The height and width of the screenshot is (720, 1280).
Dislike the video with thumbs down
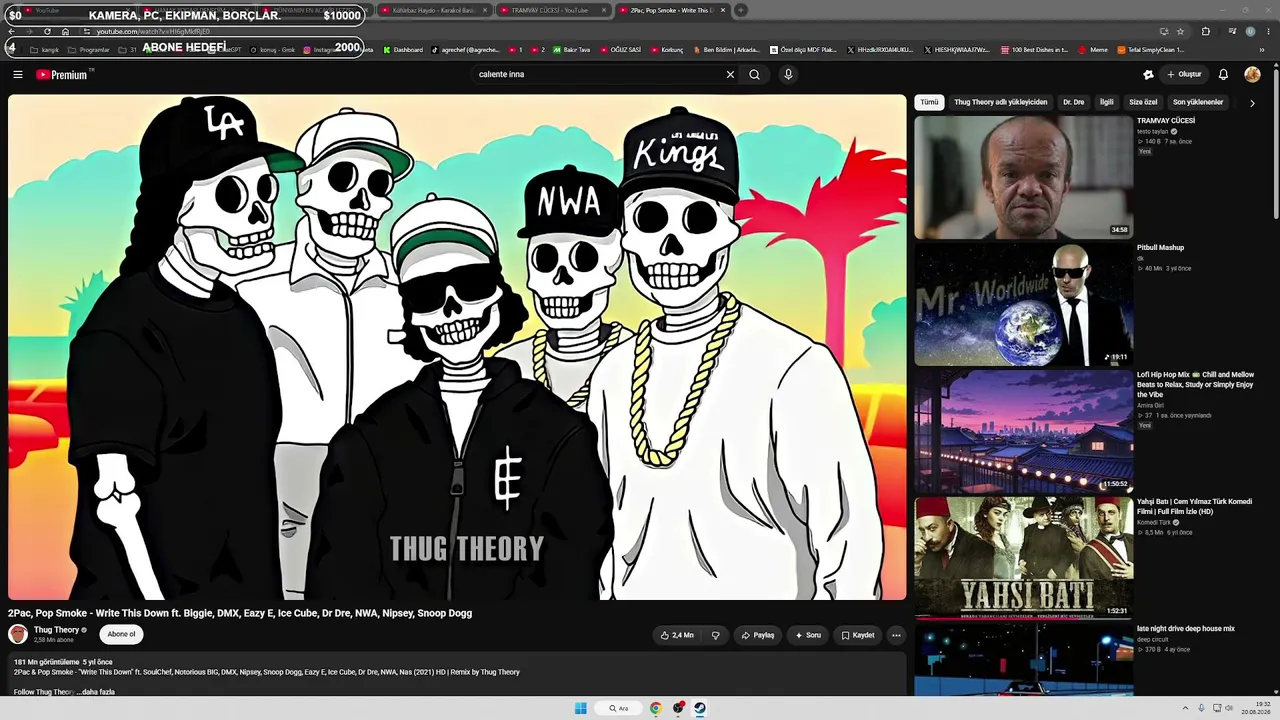tap(715, 635)
